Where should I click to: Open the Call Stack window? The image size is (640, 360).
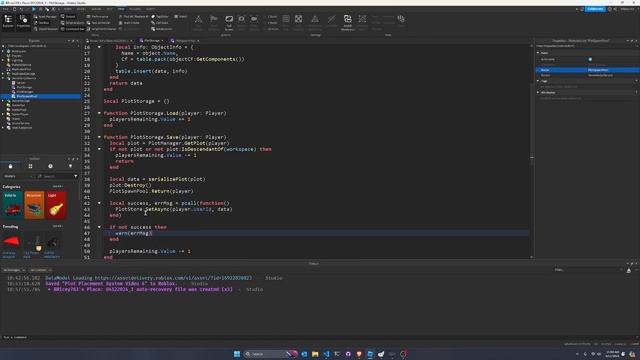[160, 23]
